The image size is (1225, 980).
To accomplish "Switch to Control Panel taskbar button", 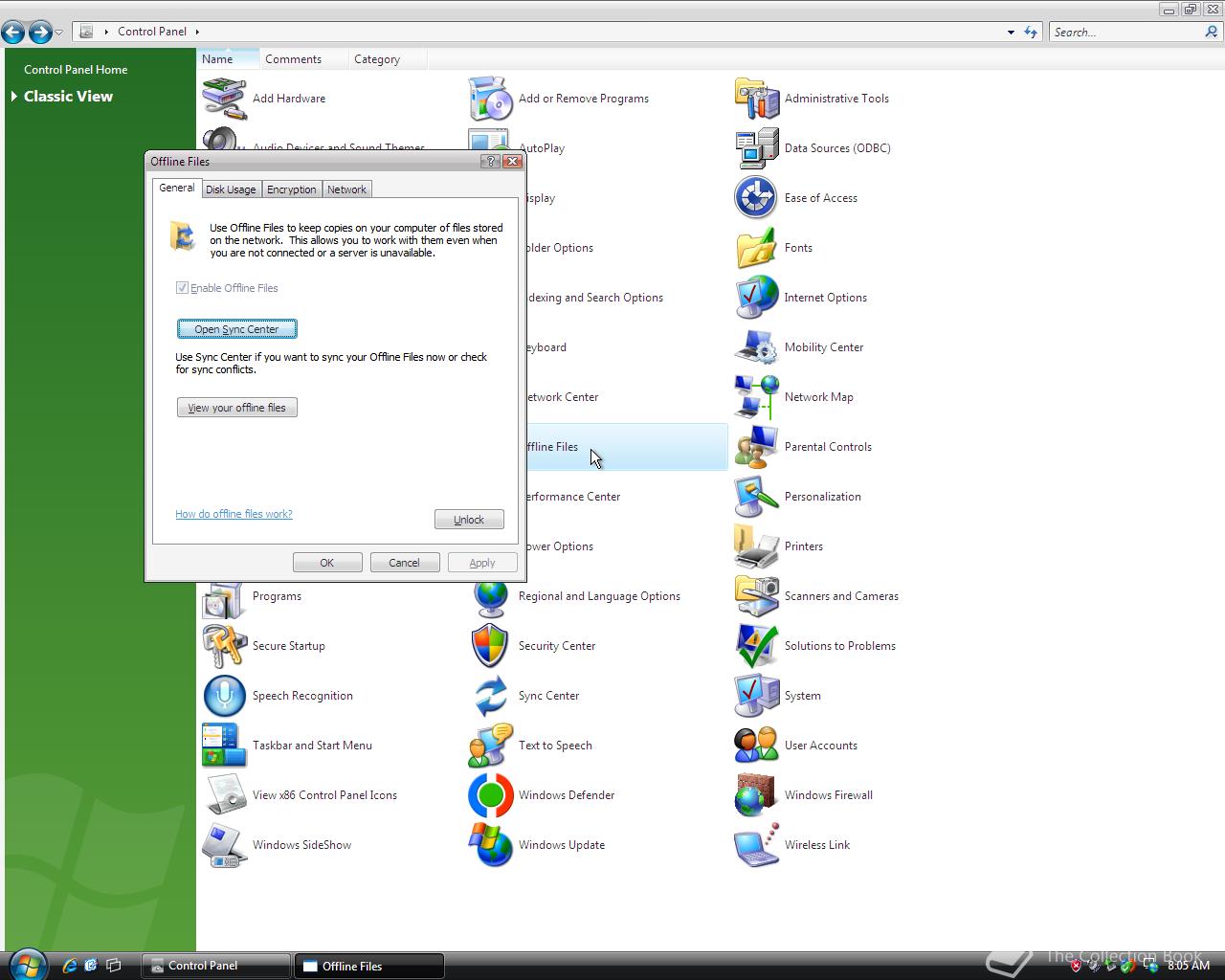I will coord(216,966).
